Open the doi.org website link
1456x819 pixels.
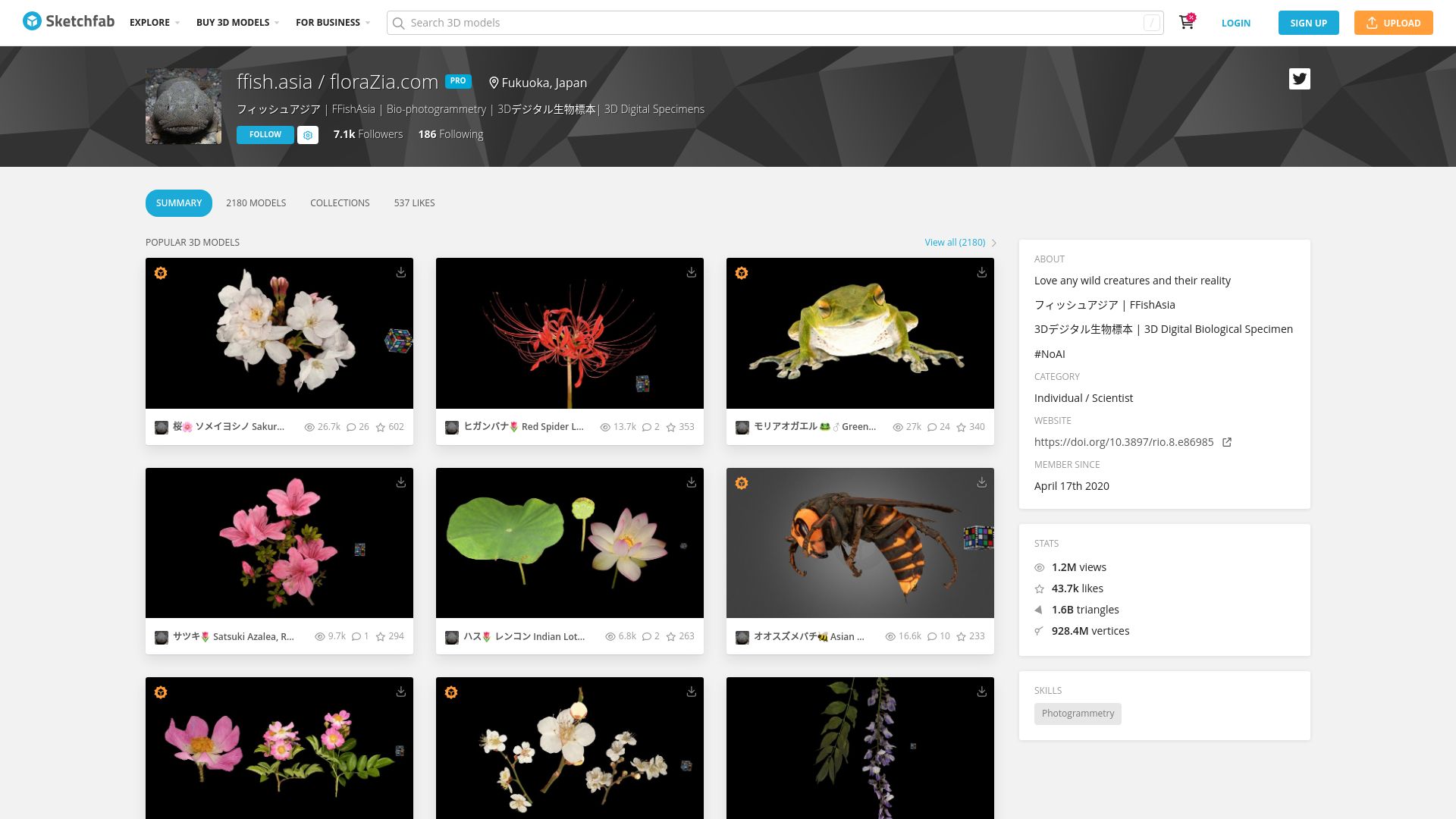pos(1124,442)
